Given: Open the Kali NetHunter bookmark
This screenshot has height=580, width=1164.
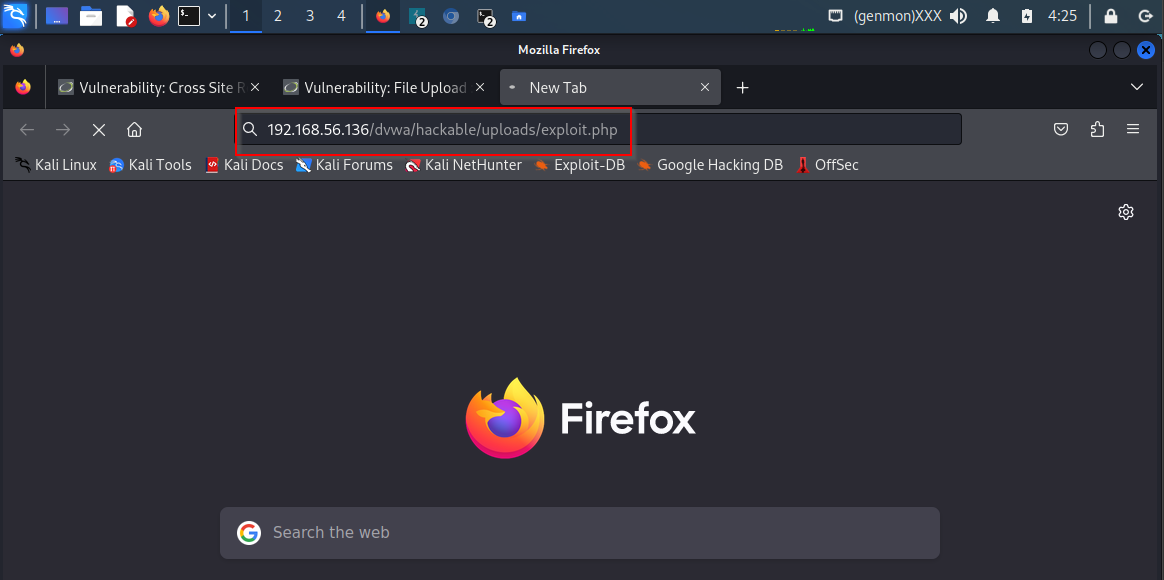Looking at the screenshot, I should pyautogui.click(x=464, y=165).
